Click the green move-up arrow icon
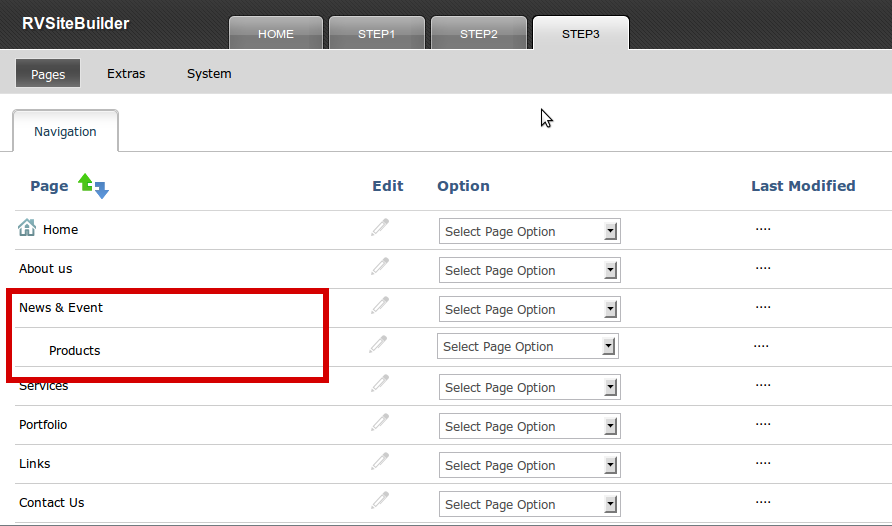892x526 pixels. coord(85,182)
